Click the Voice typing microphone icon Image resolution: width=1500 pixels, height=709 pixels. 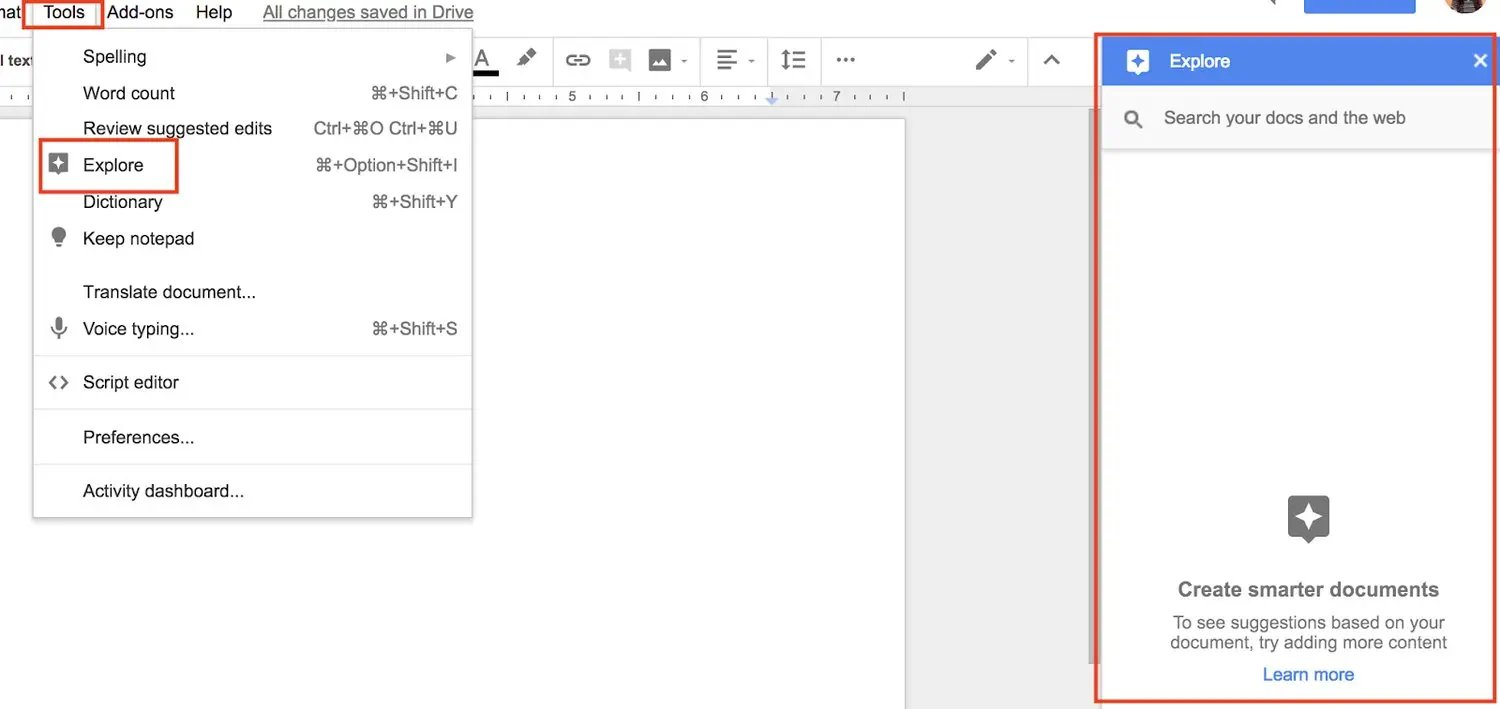[58, 328]
